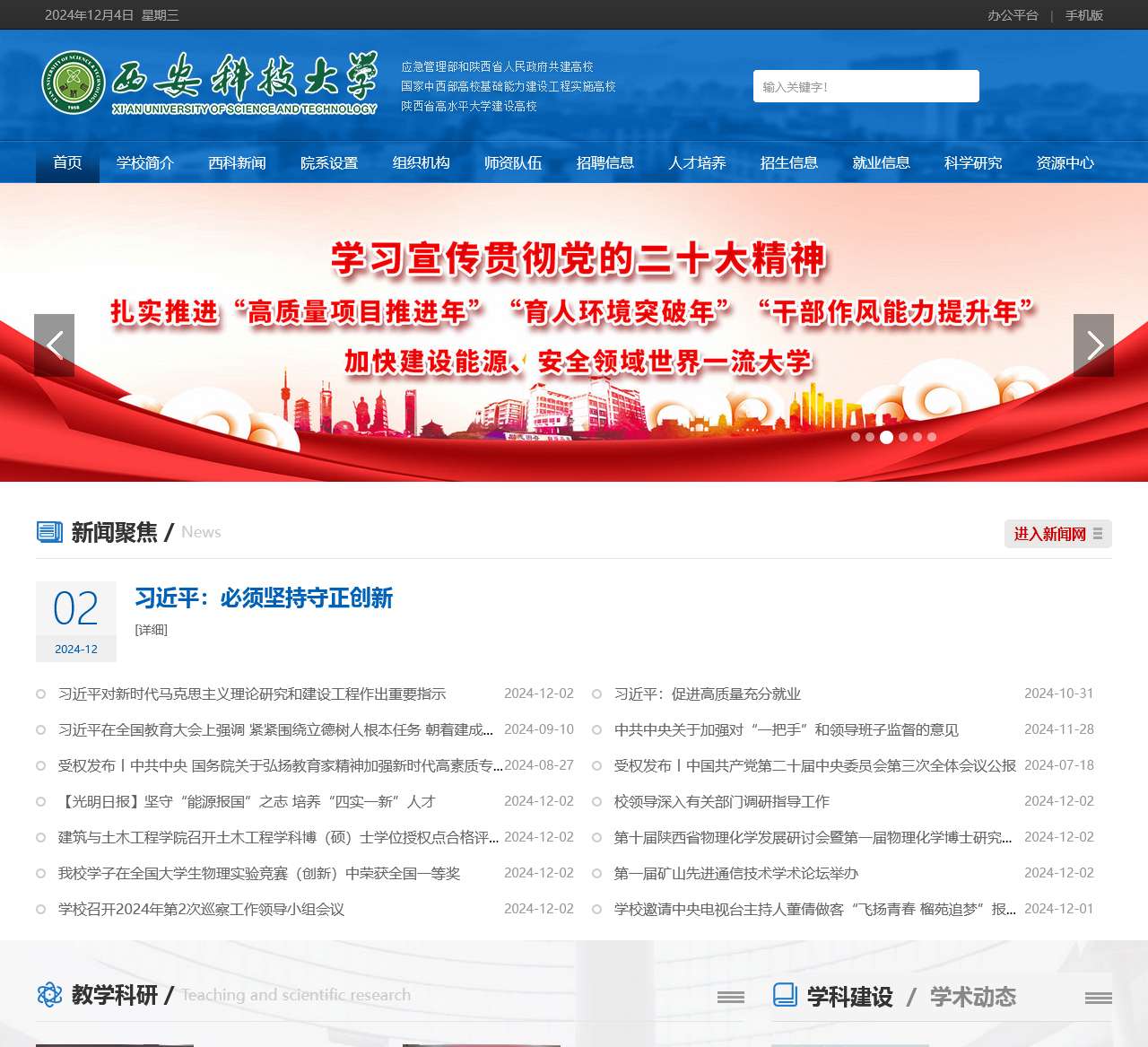Viewport: 1148px width, 1047px height.
Task: Open 校领导深入有关部门调研指导工作 article
Action: [x=722, y=801]
